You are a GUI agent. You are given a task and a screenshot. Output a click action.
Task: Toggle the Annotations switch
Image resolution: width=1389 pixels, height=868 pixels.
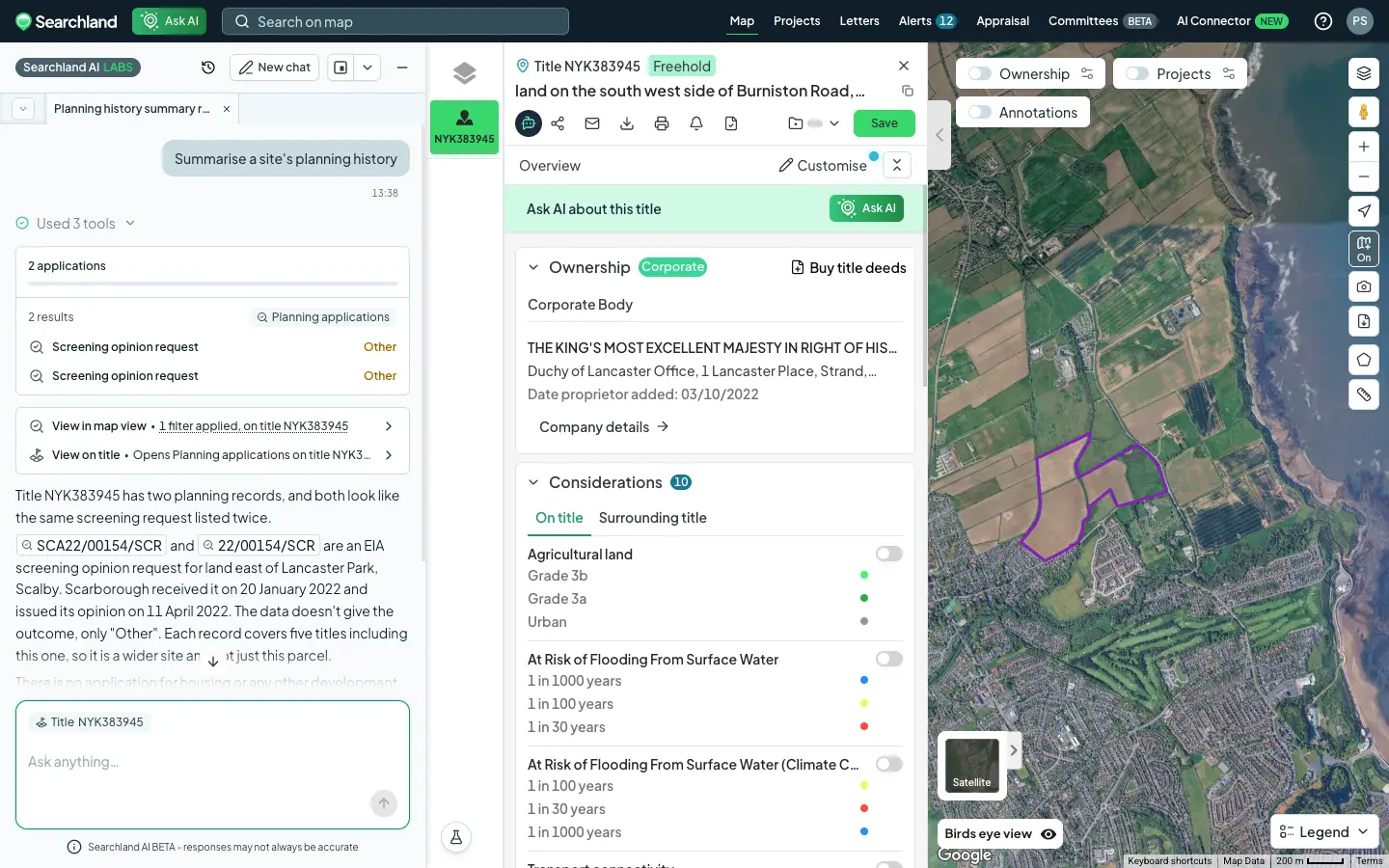coord(980,112)
